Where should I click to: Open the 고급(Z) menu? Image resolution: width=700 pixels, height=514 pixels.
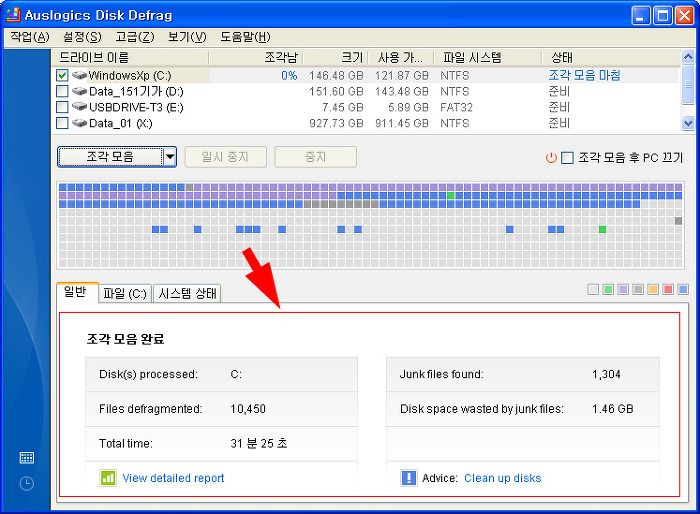[135, 37]
